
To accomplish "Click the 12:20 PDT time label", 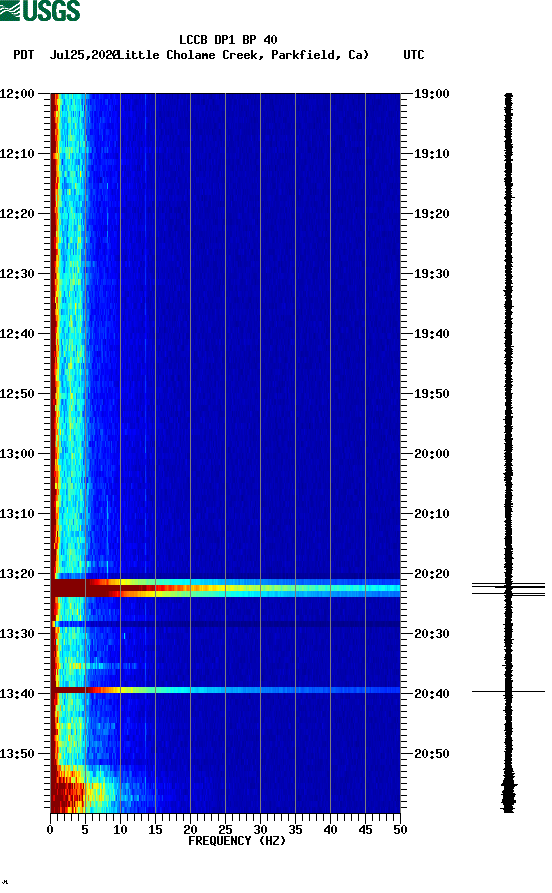I will click(x=18, y=214).
